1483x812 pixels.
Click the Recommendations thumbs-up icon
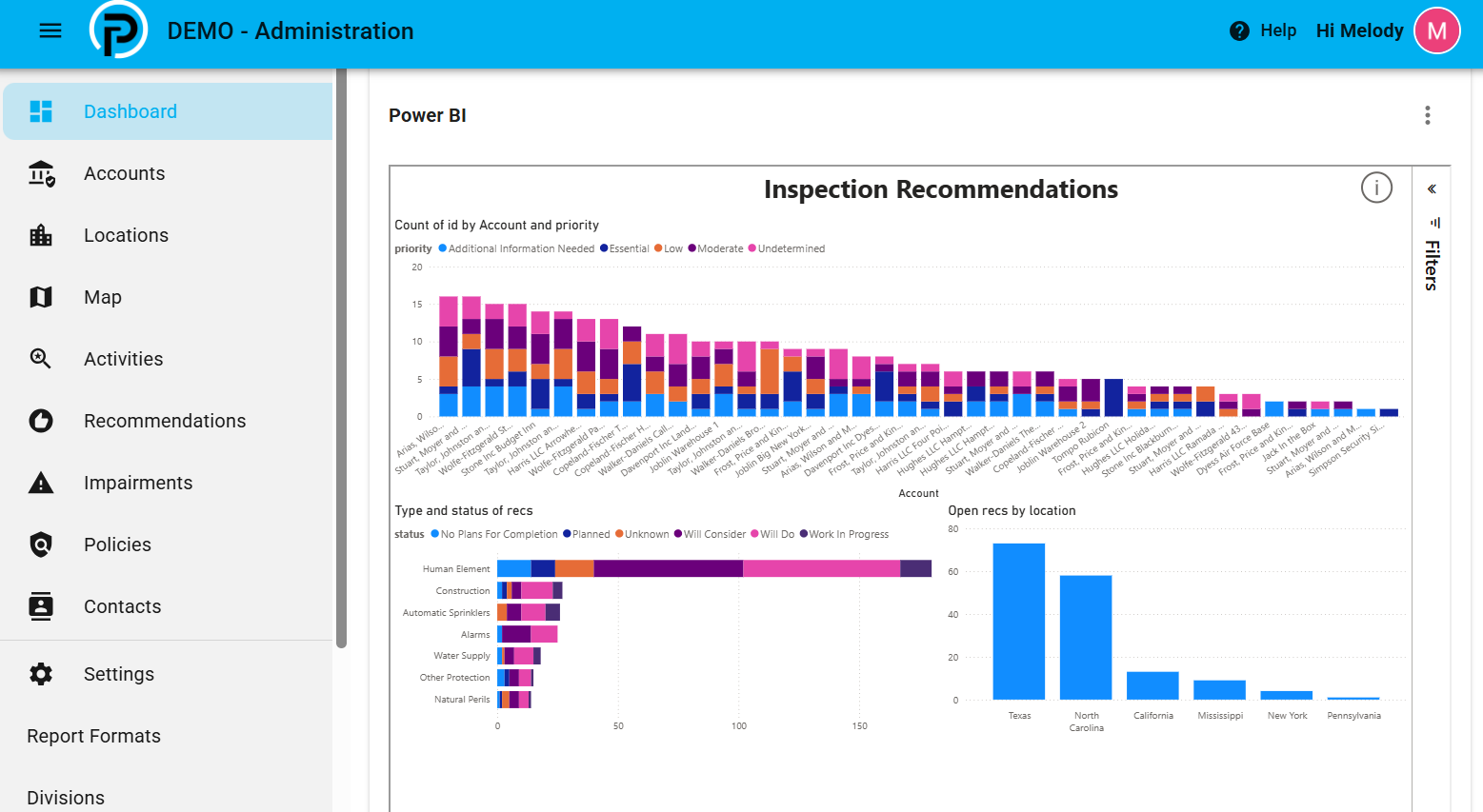coord(41,421)
